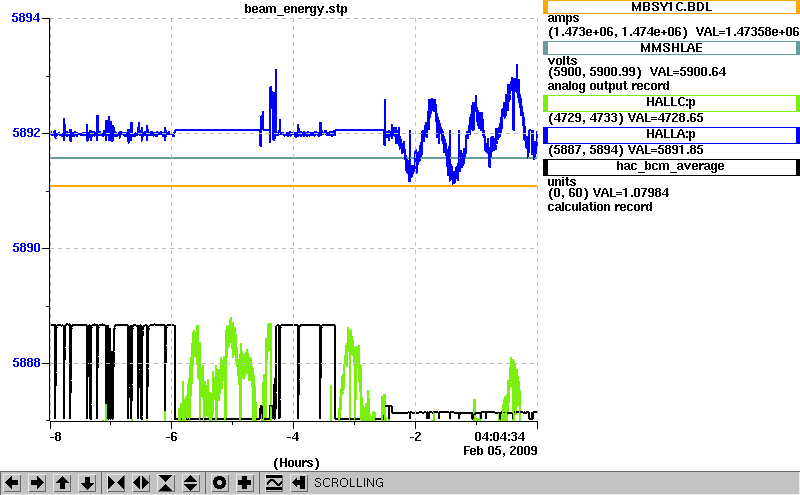This screenshot has width=800, height=495.
Task: Click the auto-scale circle icon
Action: coord(220,483)
